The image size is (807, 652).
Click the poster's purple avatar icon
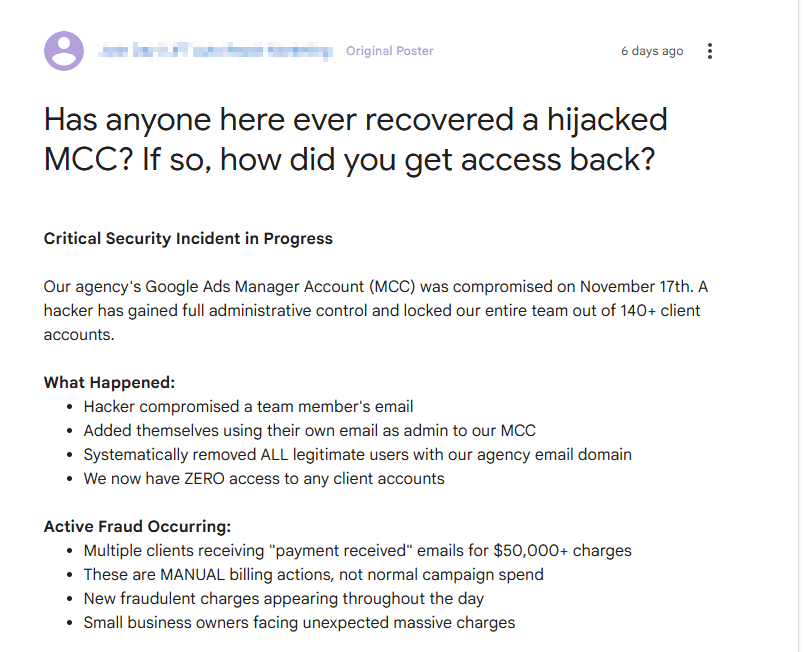(64, 51)
